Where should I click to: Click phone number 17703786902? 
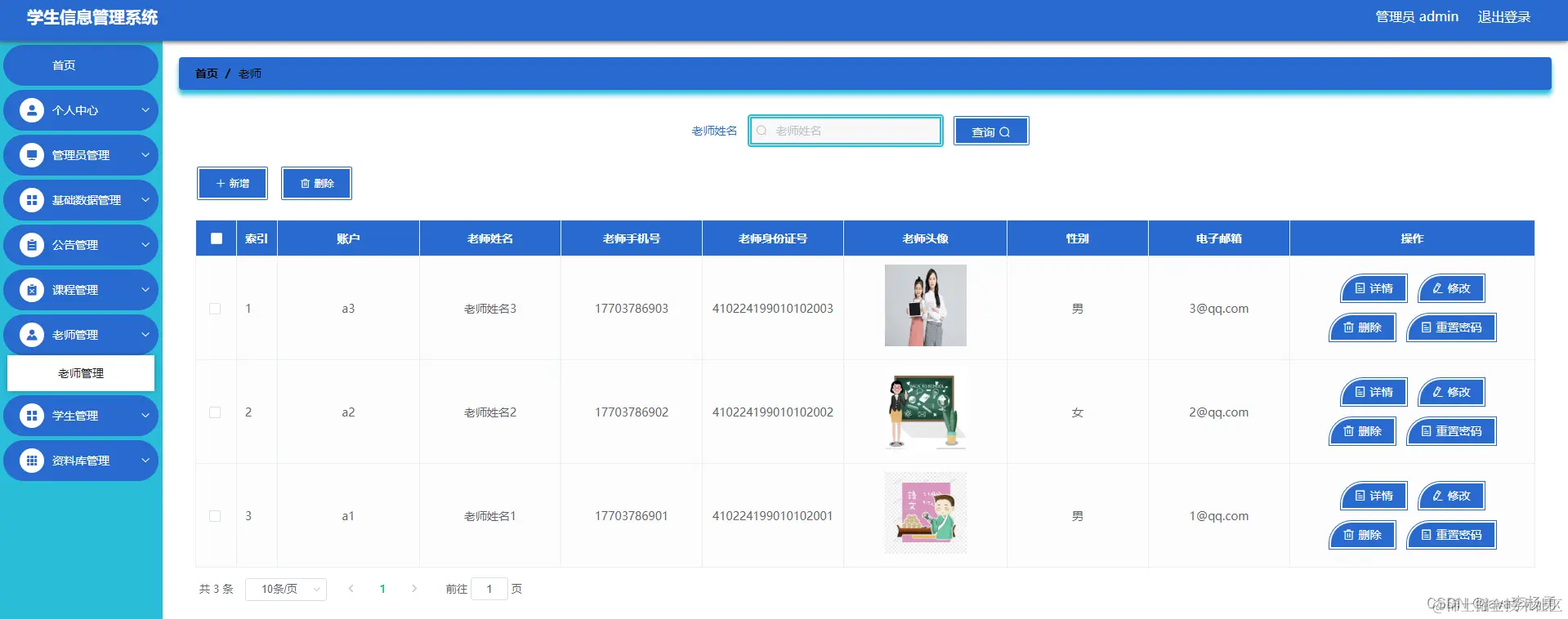(632, 412)
